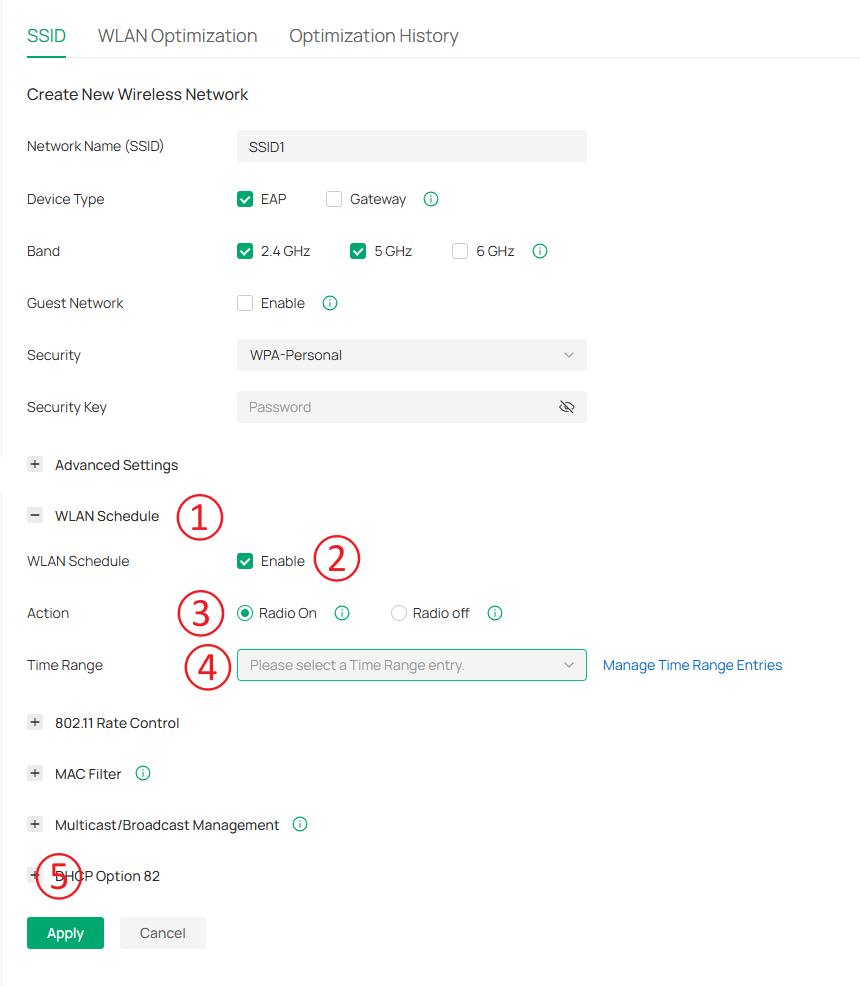Viewport: 860px width, 986px height.
Task: Click the Multicast/Broadcast Management info icon
Action: pos(299,824)
